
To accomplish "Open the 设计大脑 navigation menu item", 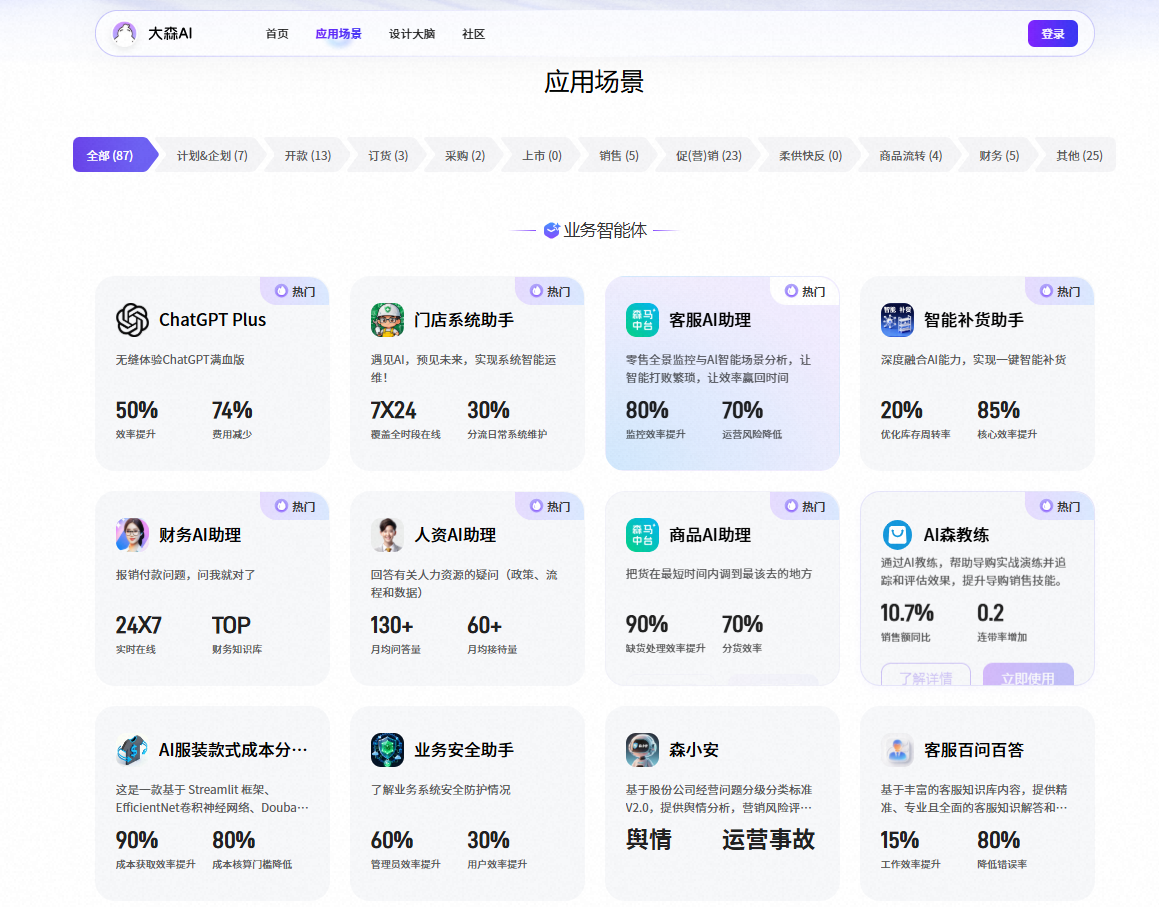I will click(x=412, y=34).
